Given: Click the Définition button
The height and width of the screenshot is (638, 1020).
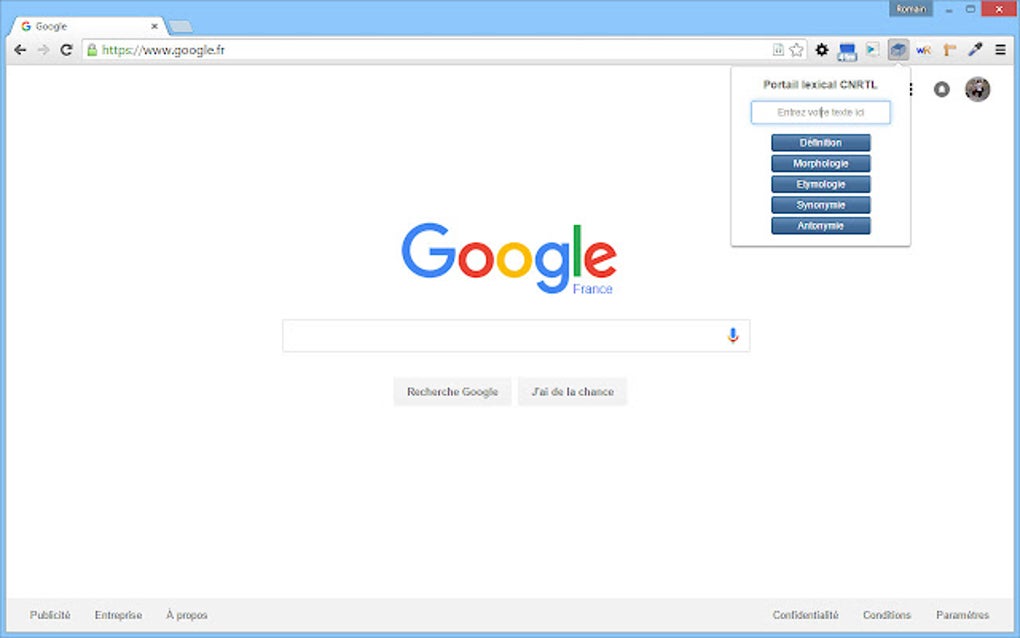Looking at the screenshot, I should (820, 142).
